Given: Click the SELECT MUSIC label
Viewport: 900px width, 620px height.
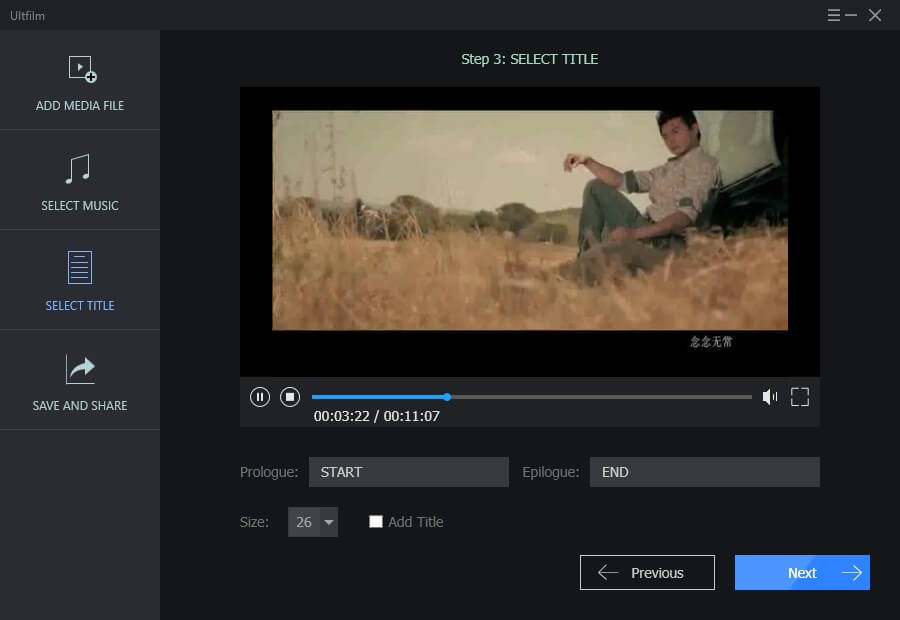Looking at the screenshot, I should (80, 206).
